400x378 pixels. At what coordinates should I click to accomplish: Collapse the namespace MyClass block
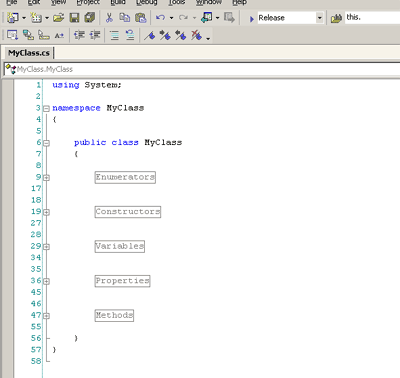tap(46, 108)
